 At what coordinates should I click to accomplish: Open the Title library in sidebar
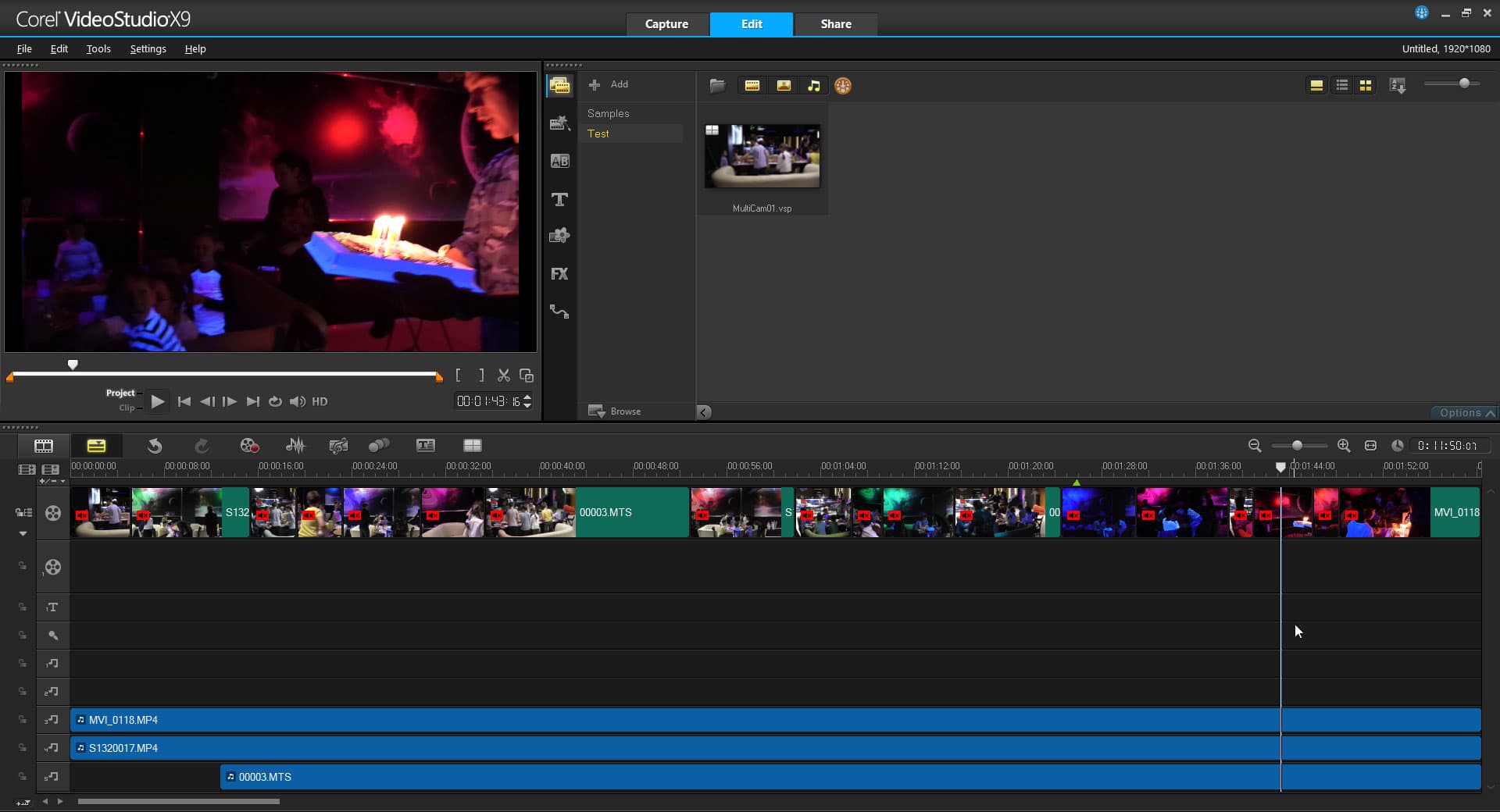(559, 199)
